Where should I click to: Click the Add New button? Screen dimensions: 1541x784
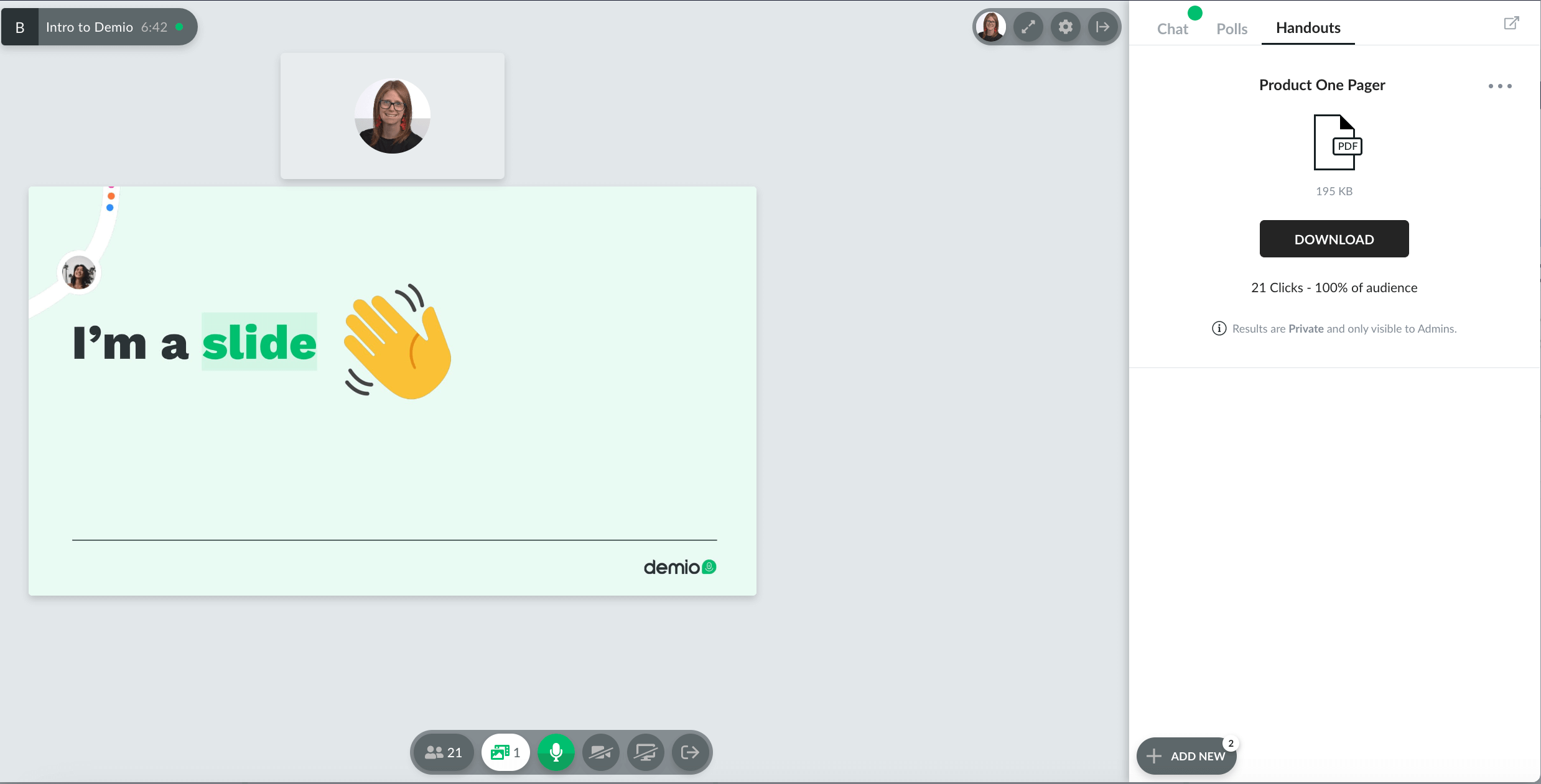(1186, 756)
